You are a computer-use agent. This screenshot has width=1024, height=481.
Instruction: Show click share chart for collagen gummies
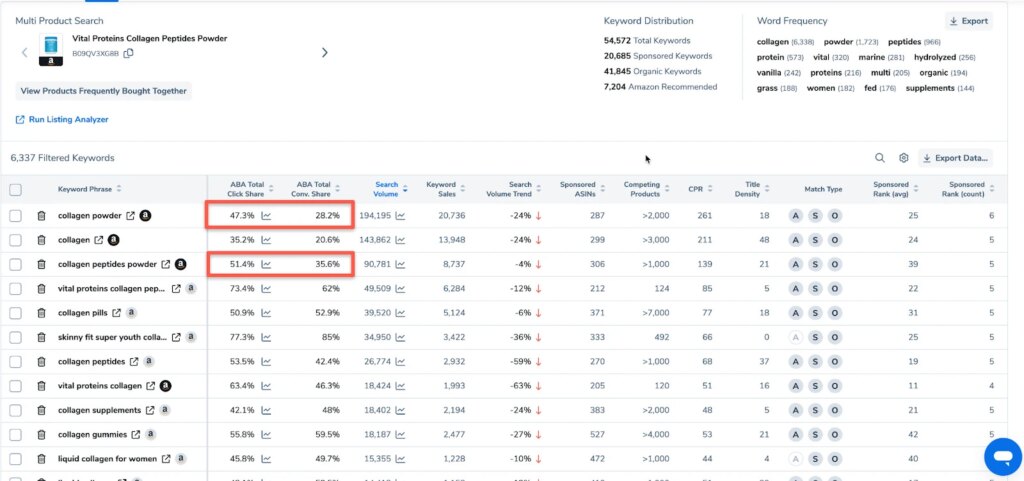(266, 434)
